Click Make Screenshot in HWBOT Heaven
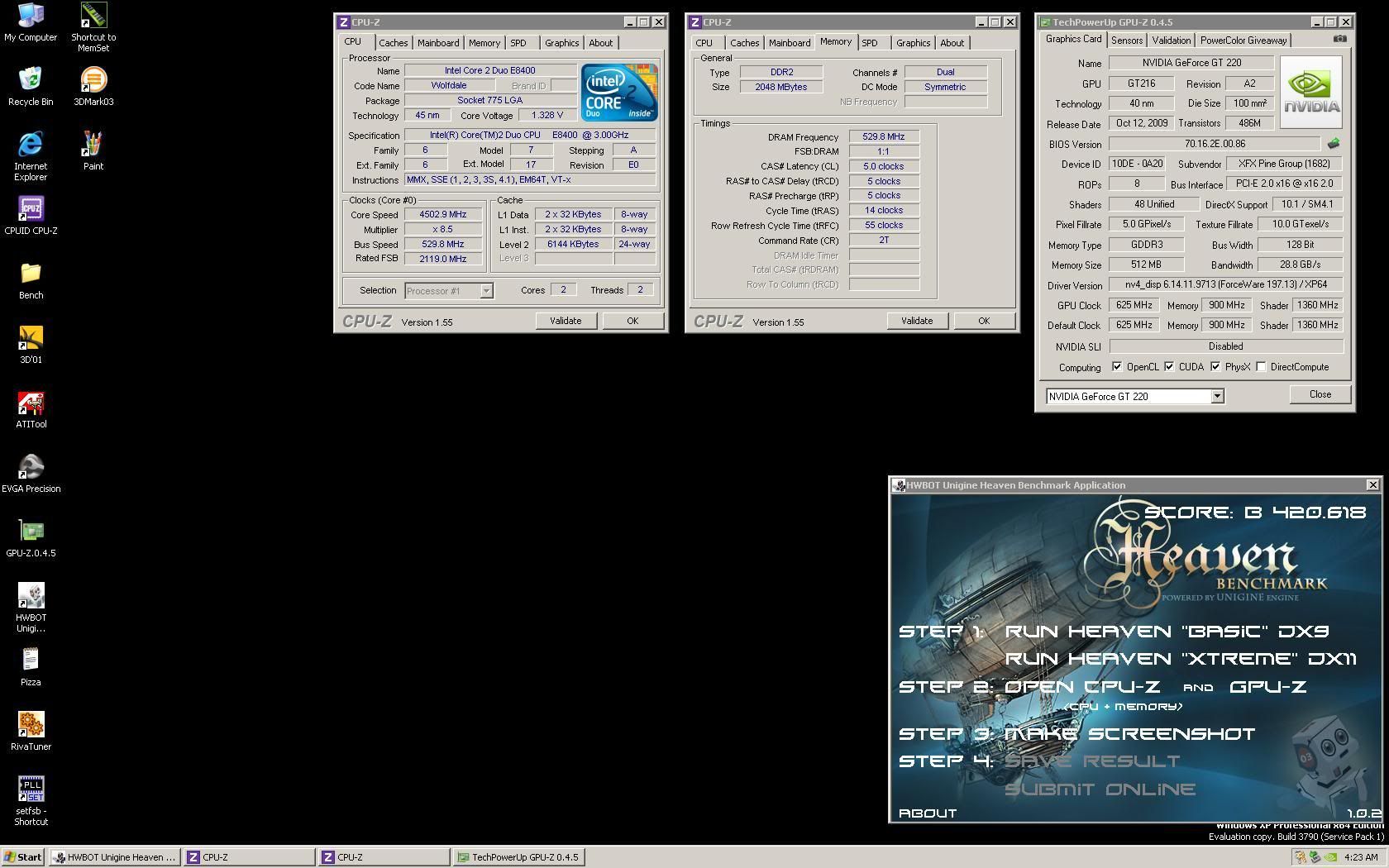This screenshot has width=1389, height=868. pos(1129,734)
